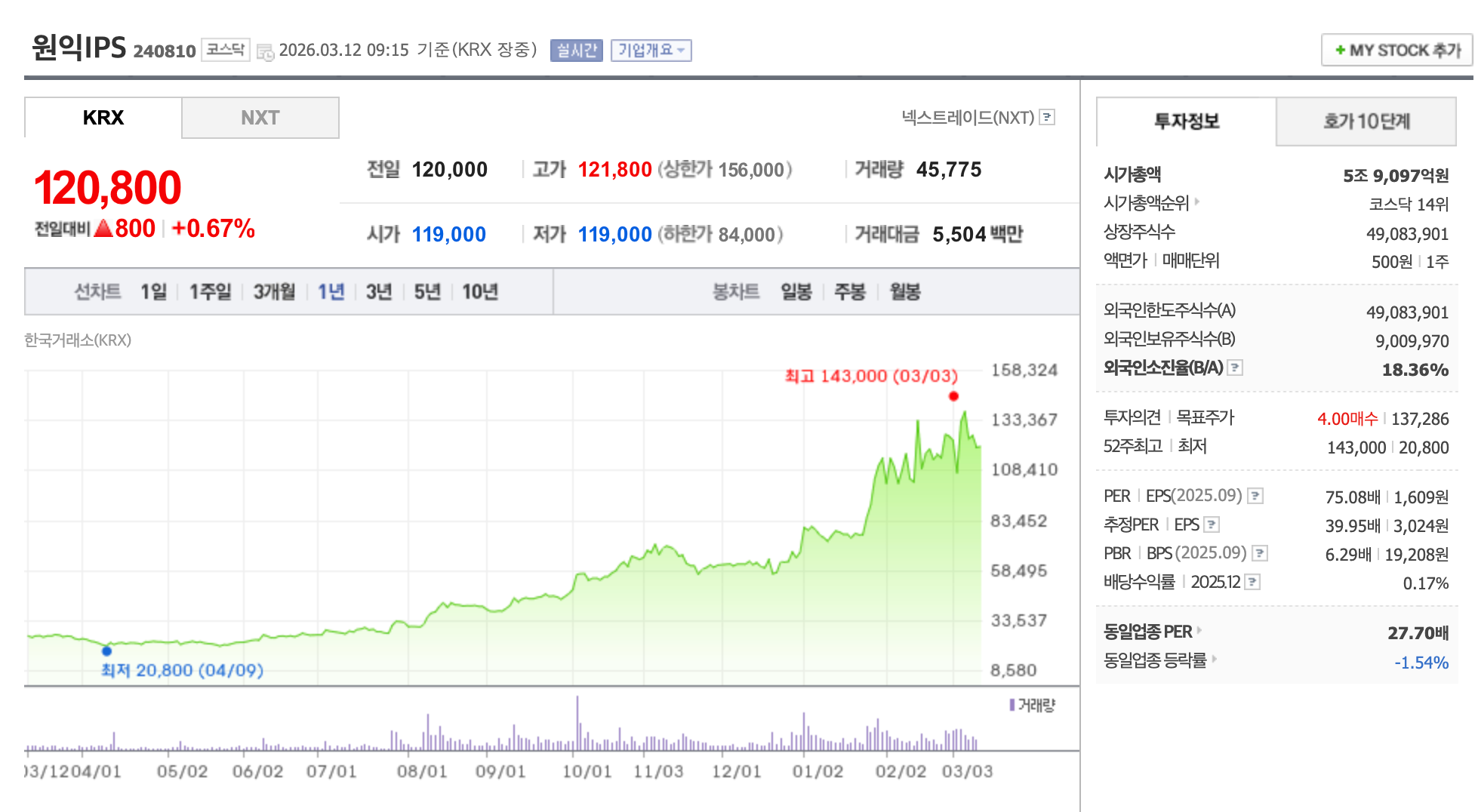Click the 실시간 button
Viewport: 1478px width, 812px height.
(x=577, y=50)
